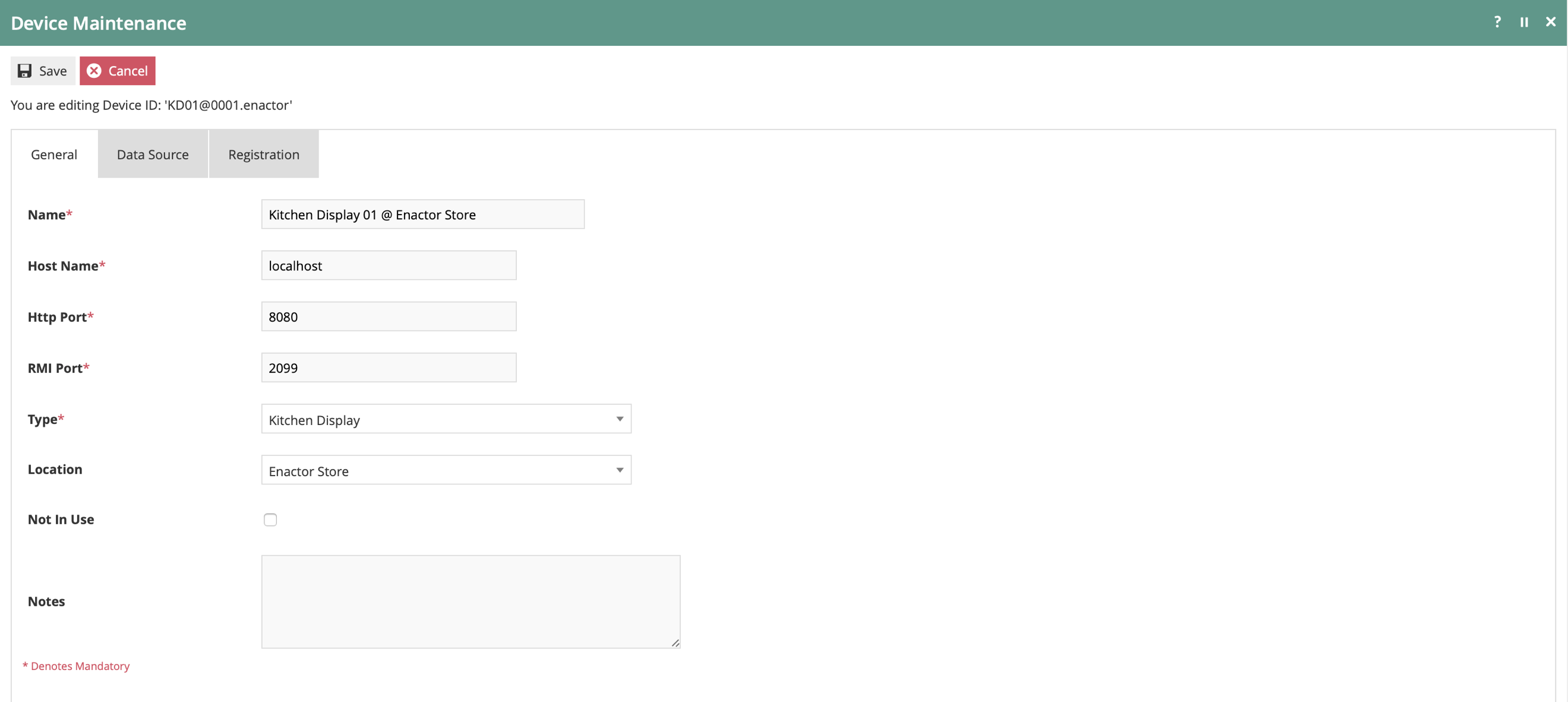This screenshot has width=1568, height=702.
Task: Click the red Cancel X icon
Action: coord(94,71)
